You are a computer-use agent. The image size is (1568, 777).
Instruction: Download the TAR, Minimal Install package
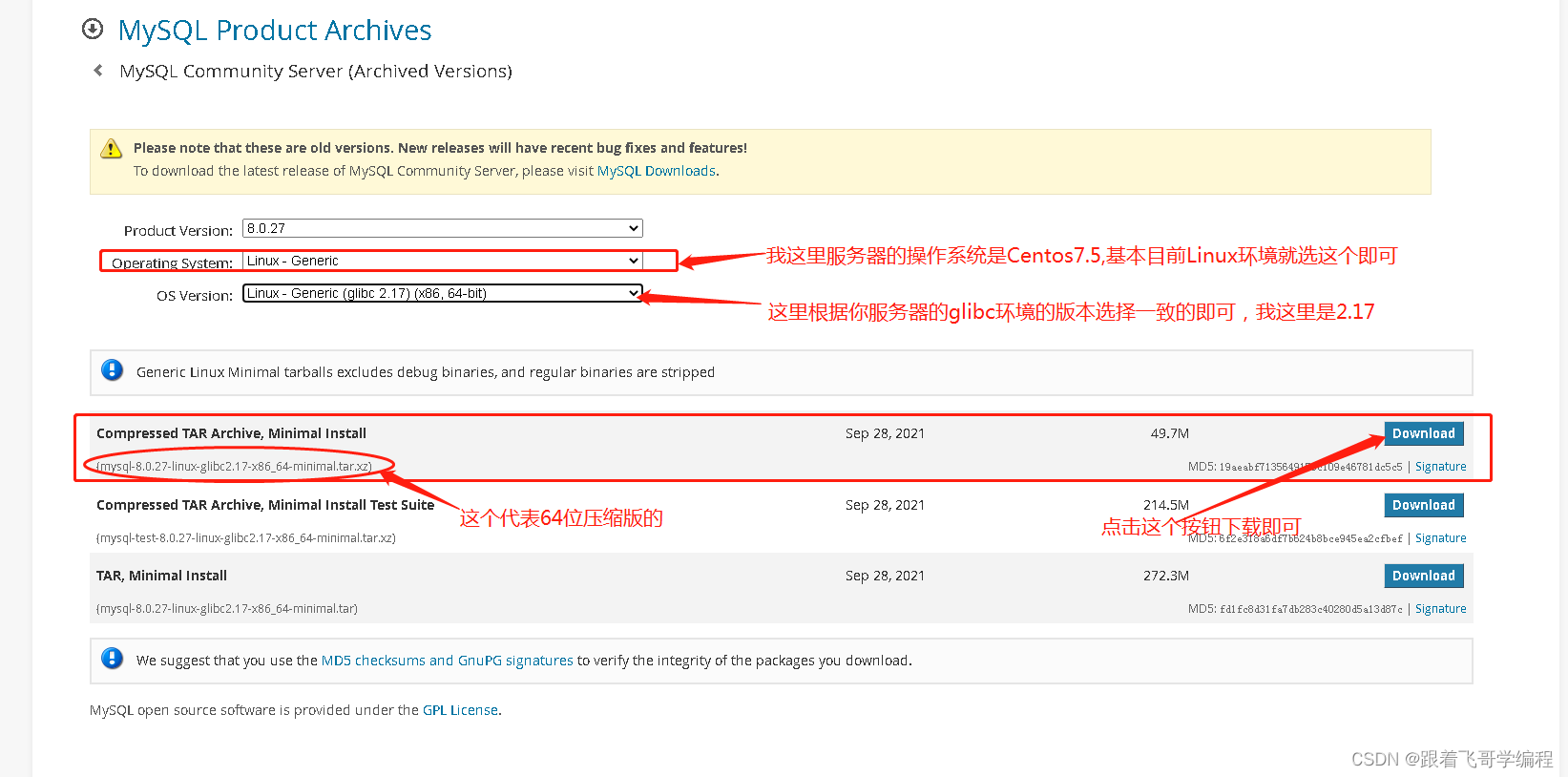1423,576
